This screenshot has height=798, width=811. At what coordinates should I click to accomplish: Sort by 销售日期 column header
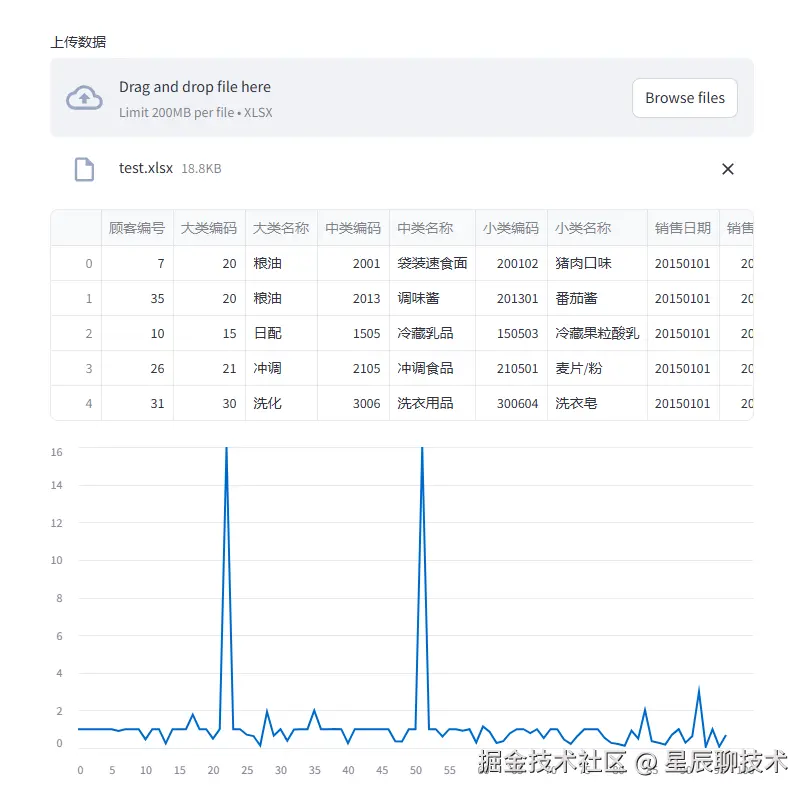[x=683, y=228]
